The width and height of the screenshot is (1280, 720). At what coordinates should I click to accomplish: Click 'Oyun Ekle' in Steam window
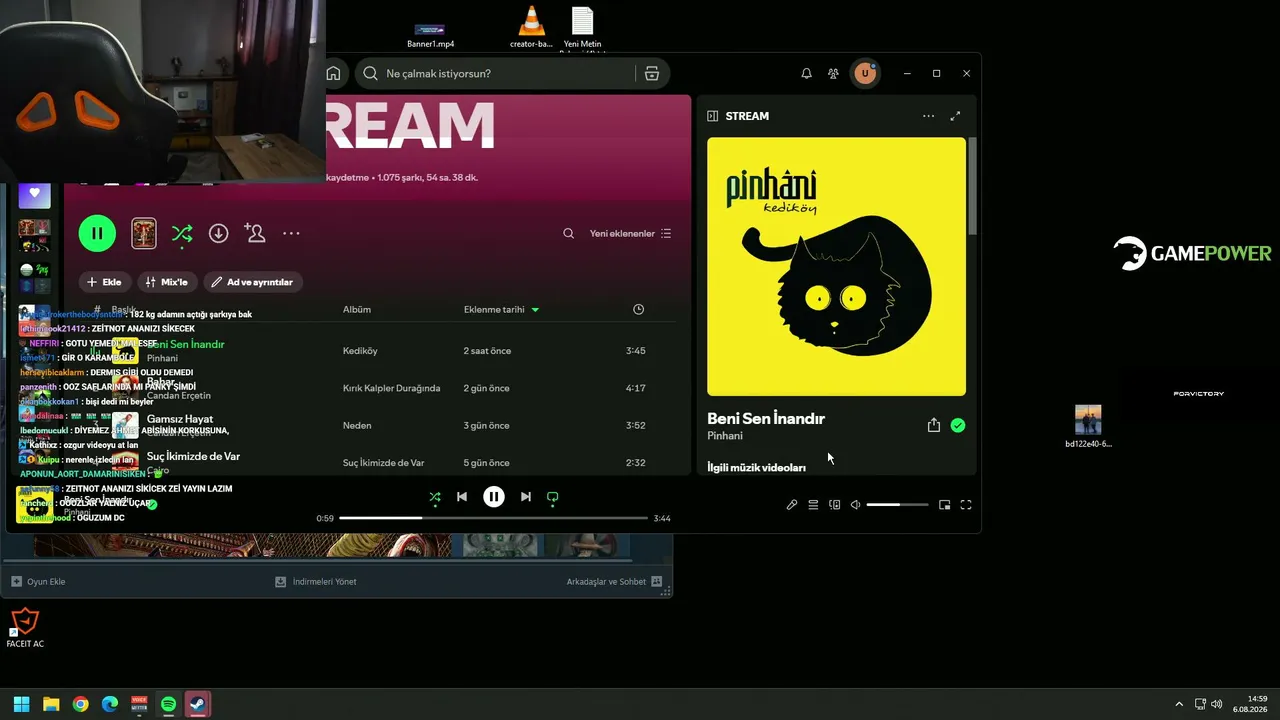[x=38, y=581]
